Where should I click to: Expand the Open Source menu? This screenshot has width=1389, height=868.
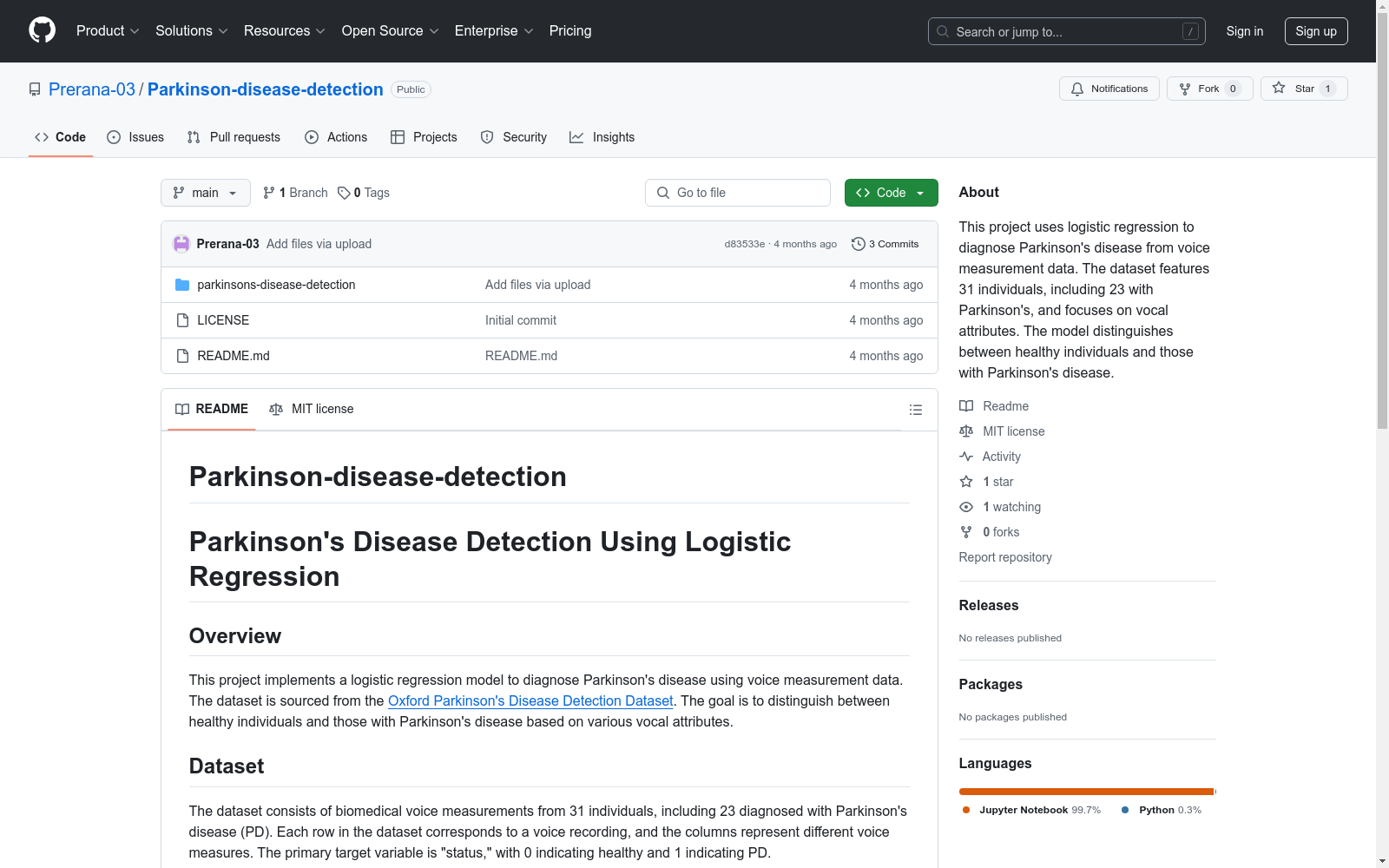(390, 31)
